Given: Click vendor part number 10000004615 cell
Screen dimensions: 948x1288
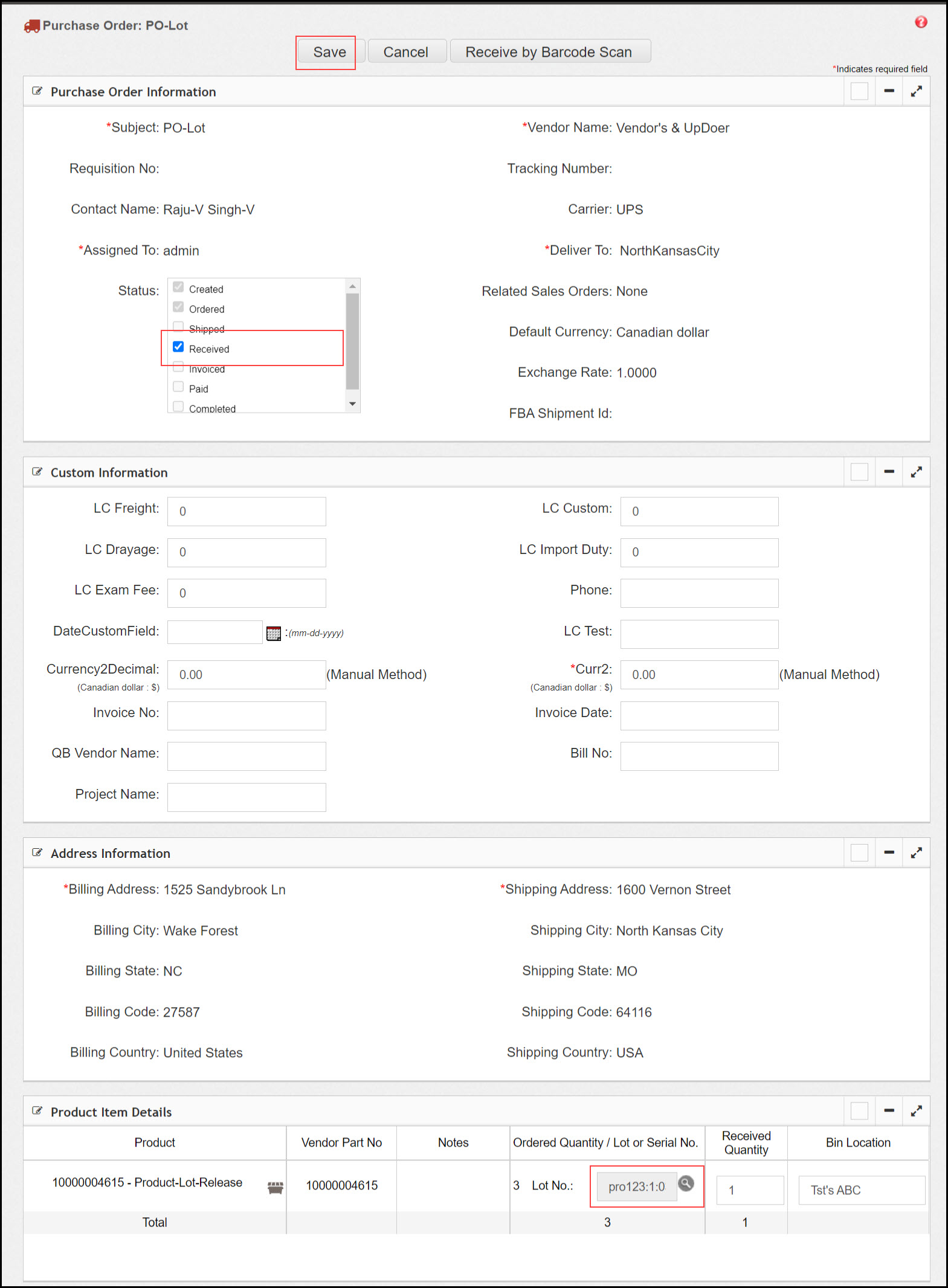Looking at the screenshot, I should pyautogui.click(x=341, y=1185).
